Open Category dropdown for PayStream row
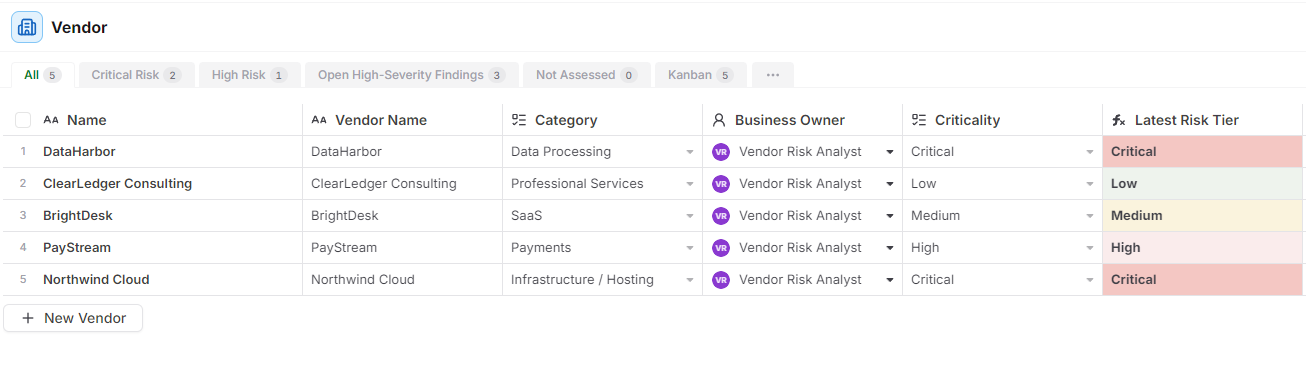 (690, 248)
